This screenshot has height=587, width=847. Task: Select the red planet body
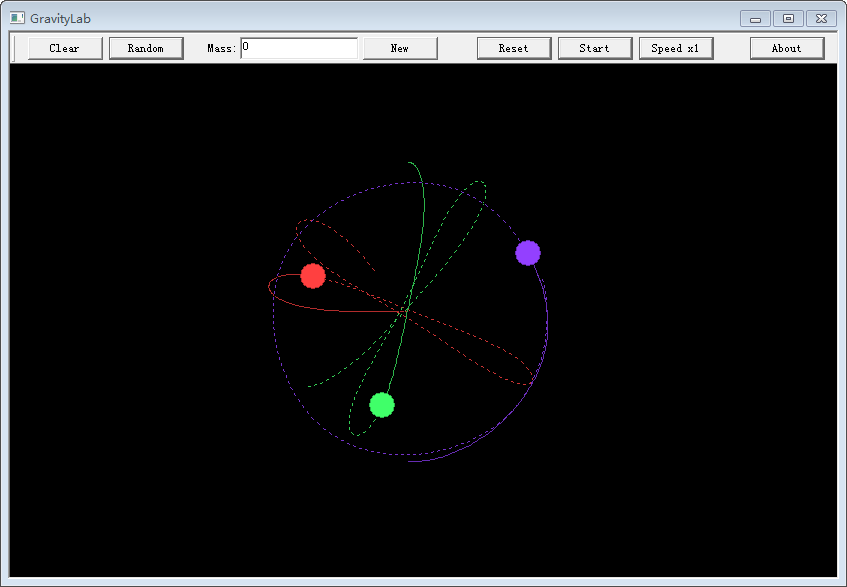coord(313,276)
